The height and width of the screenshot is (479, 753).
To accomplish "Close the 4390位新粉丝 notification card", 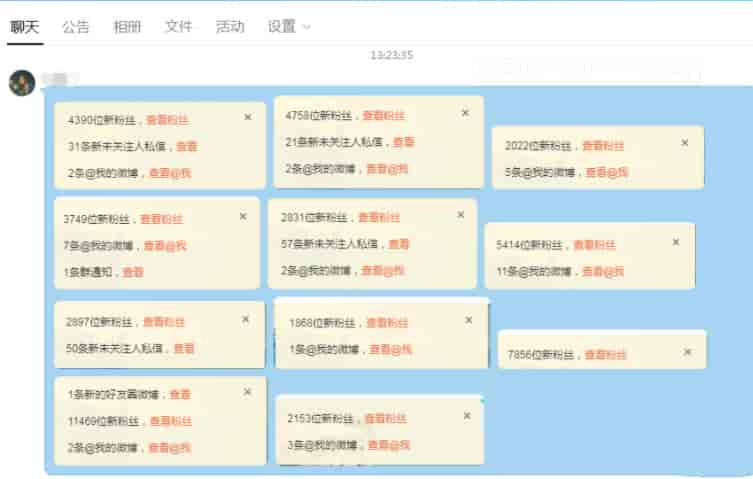I will (248, 117).
